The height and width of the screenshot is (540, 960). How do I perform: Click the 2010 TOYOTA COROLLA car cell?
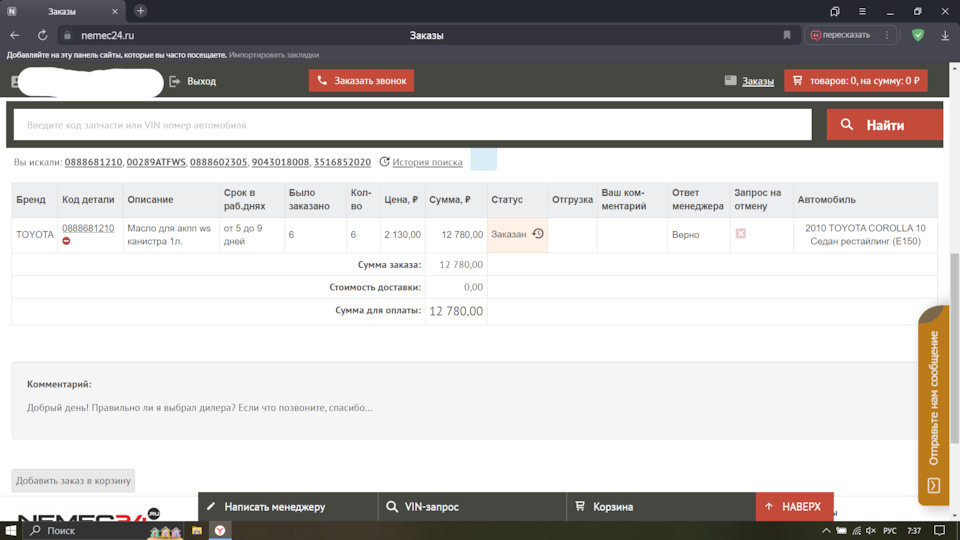[x=865, y=234]
